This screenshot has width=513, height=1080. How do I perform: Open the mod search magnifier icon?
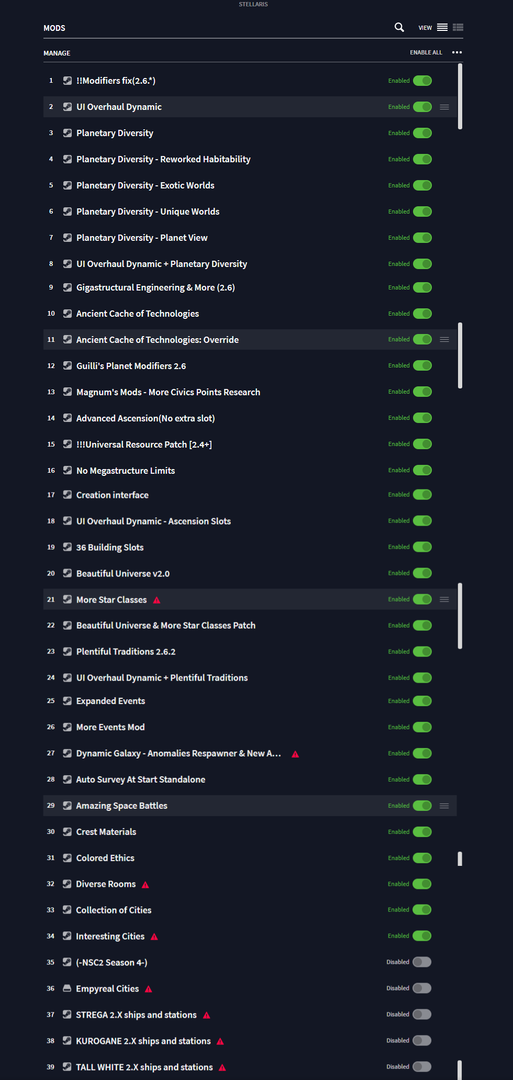399,28
